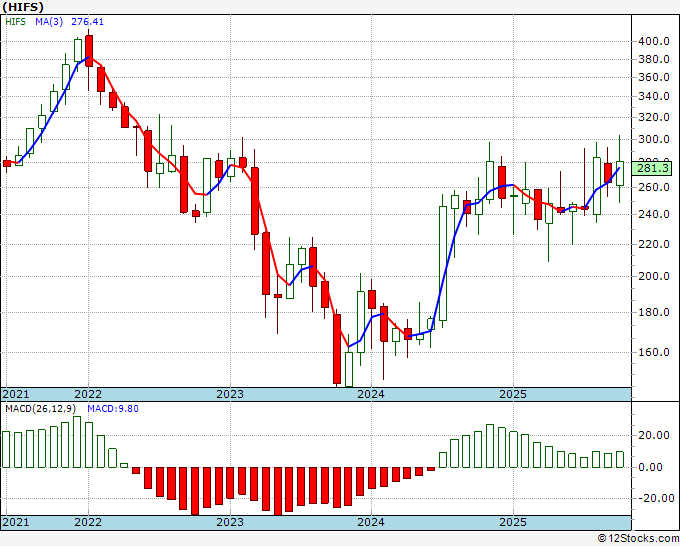This screenshot has width=680, height=546.
Task: Click the -20.00 MACD axis label
Action: tap(657, 498)
